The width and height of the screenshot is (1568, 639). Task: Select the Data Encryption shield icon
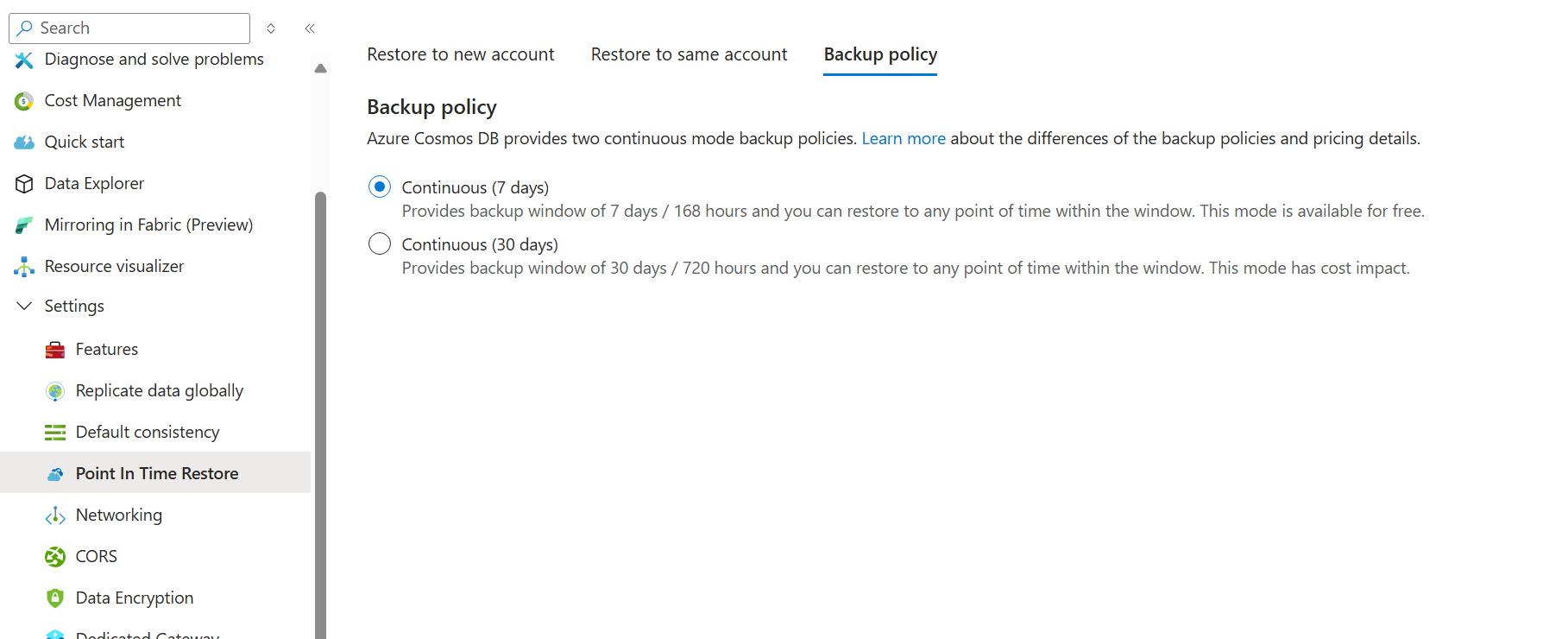54,598
